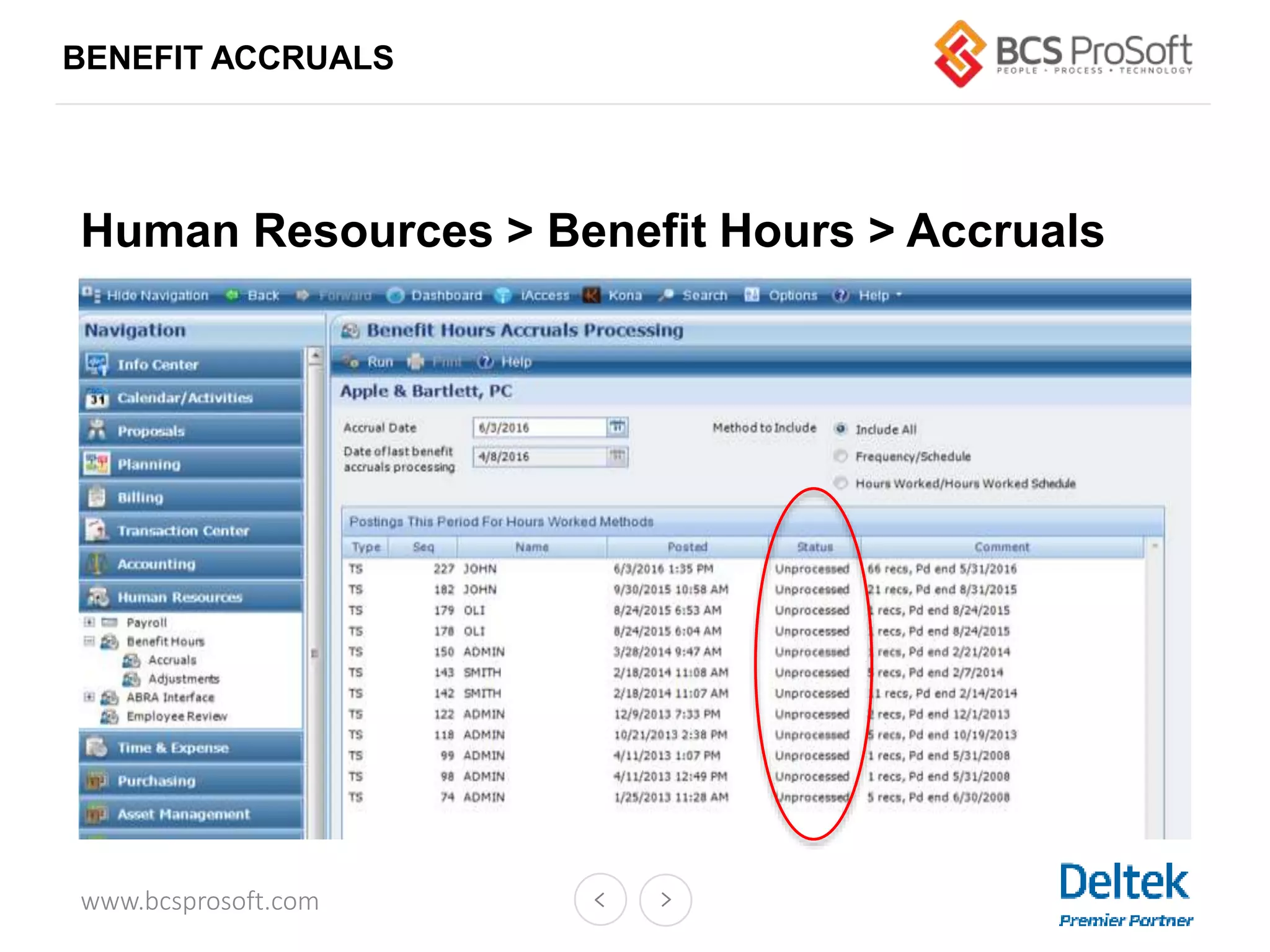
Task: Go to the previous slide arrow
Action: (x=600, y=899)
